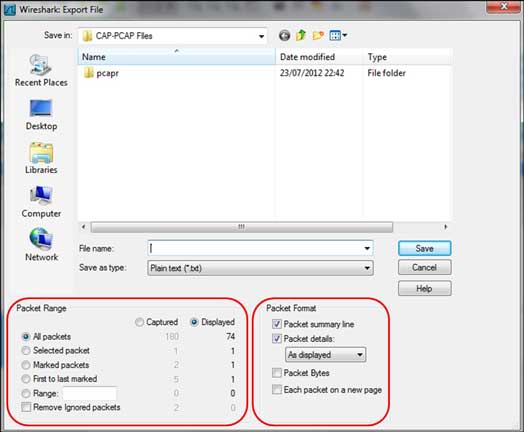524x432 pixels.
Task: Click the Save button
Action: click(424, 249)
